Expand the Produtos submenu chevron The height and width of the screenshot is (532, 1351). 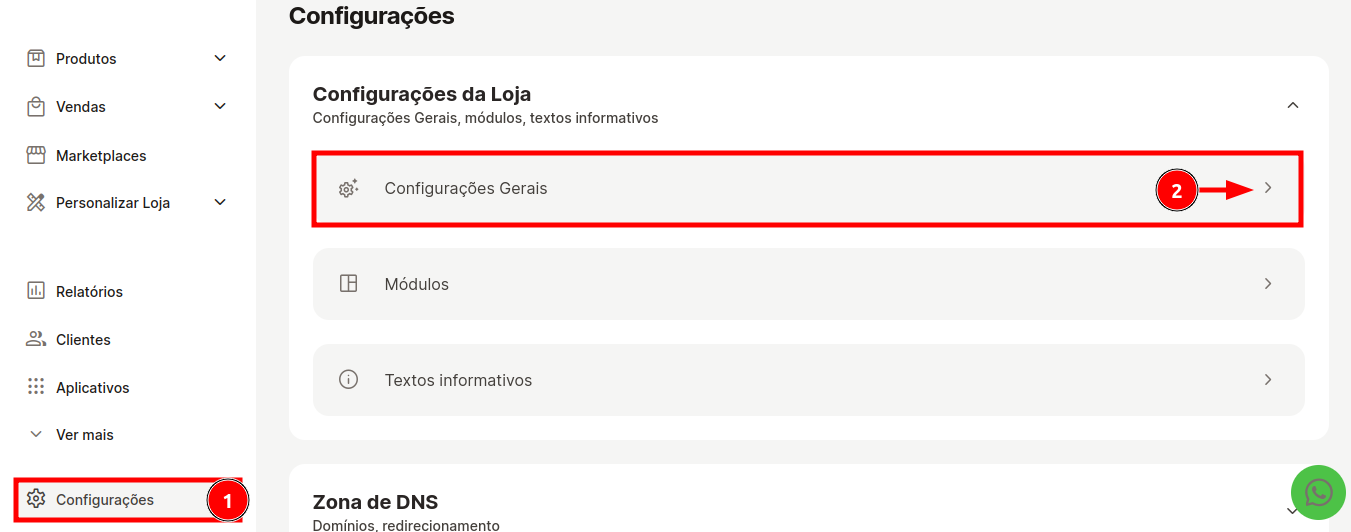221,58
